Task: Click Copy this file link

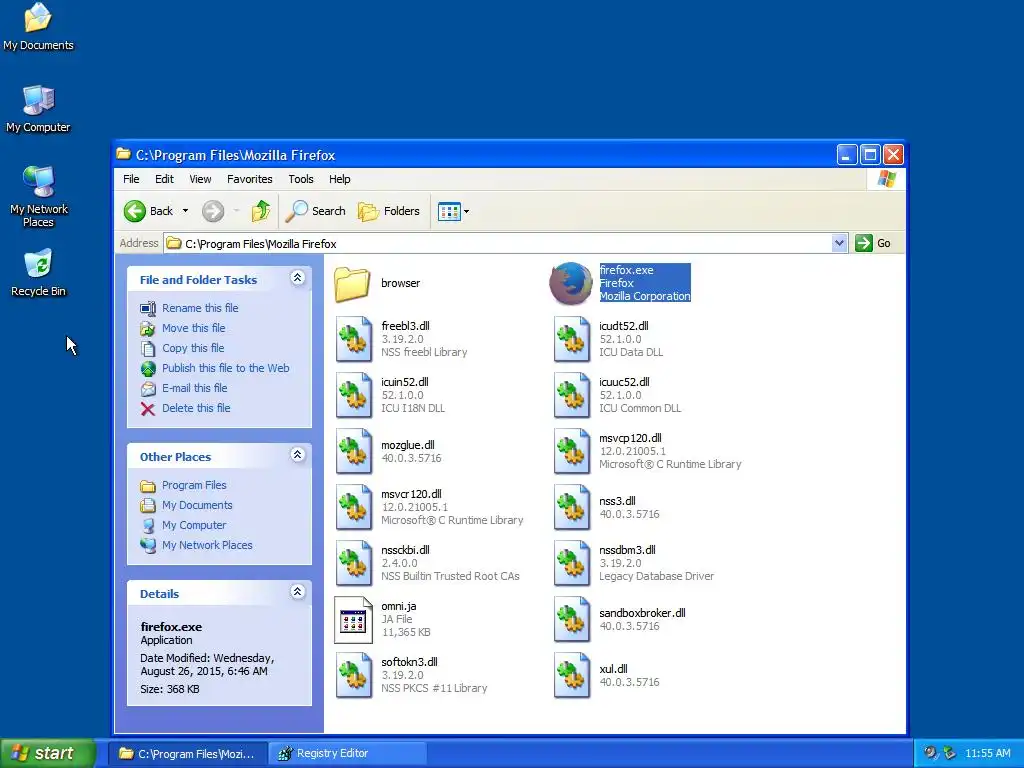Action: [193, 348]
